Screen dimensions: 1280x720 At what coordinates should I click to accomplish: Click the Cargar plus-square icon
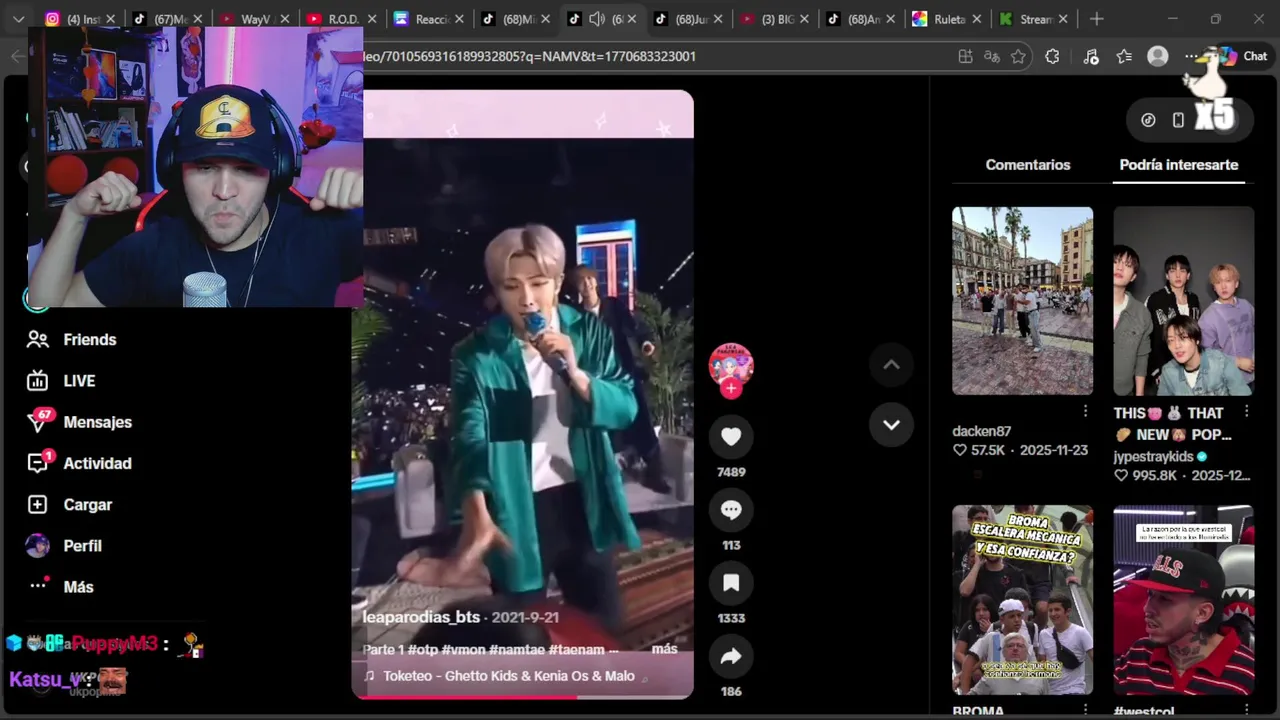pos(38,505)
